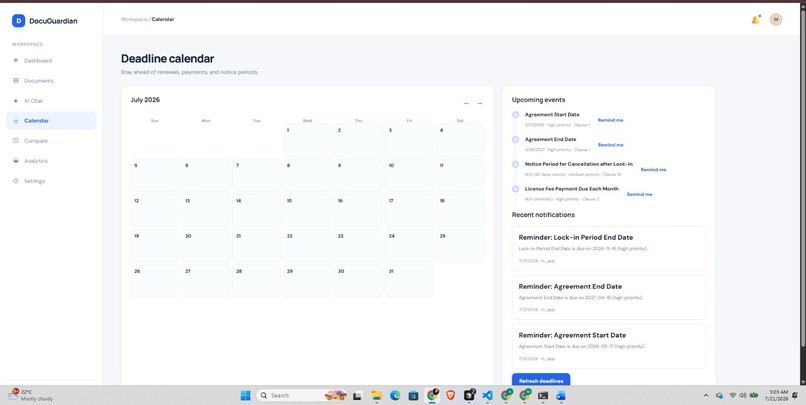This screenshot has height=405, width=806.
Task: Click the Agreement End Date upcoming event title
Action: pyautogui.click(x=551, y=139)
